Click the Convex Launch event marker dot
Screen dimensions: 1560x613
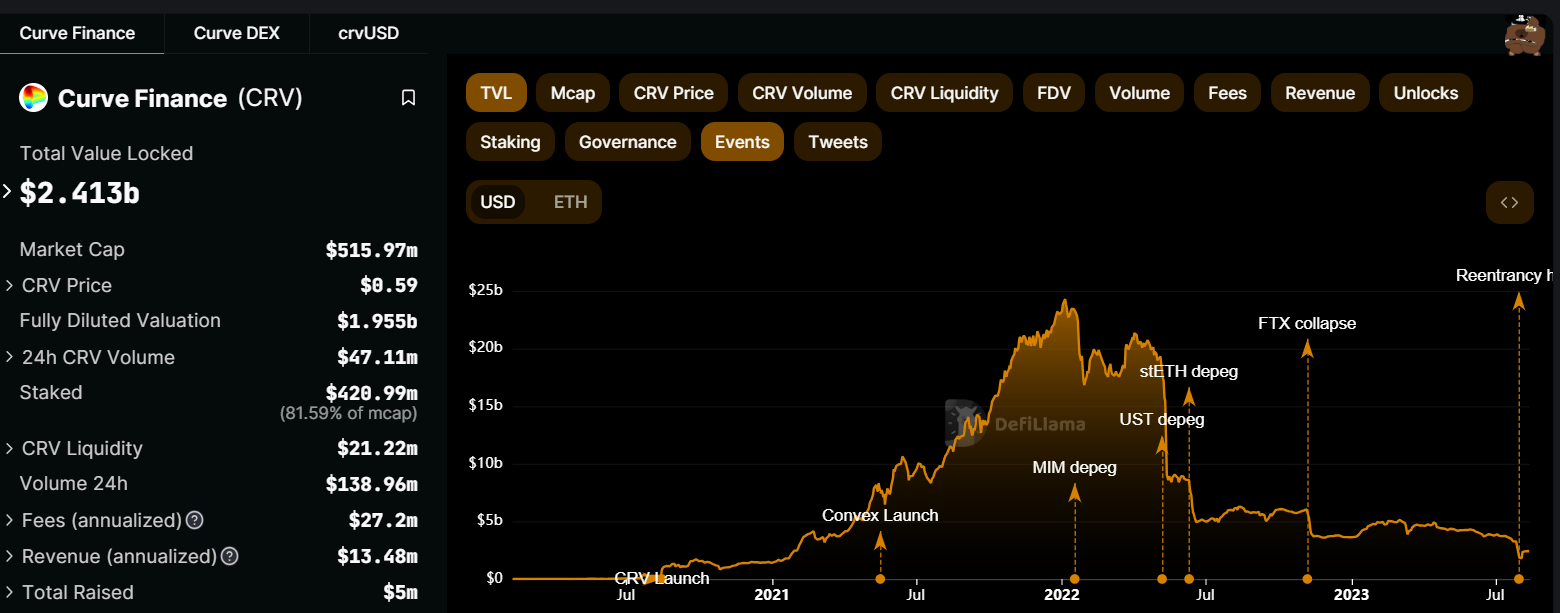pyautogui.click(x=880, y=579)
